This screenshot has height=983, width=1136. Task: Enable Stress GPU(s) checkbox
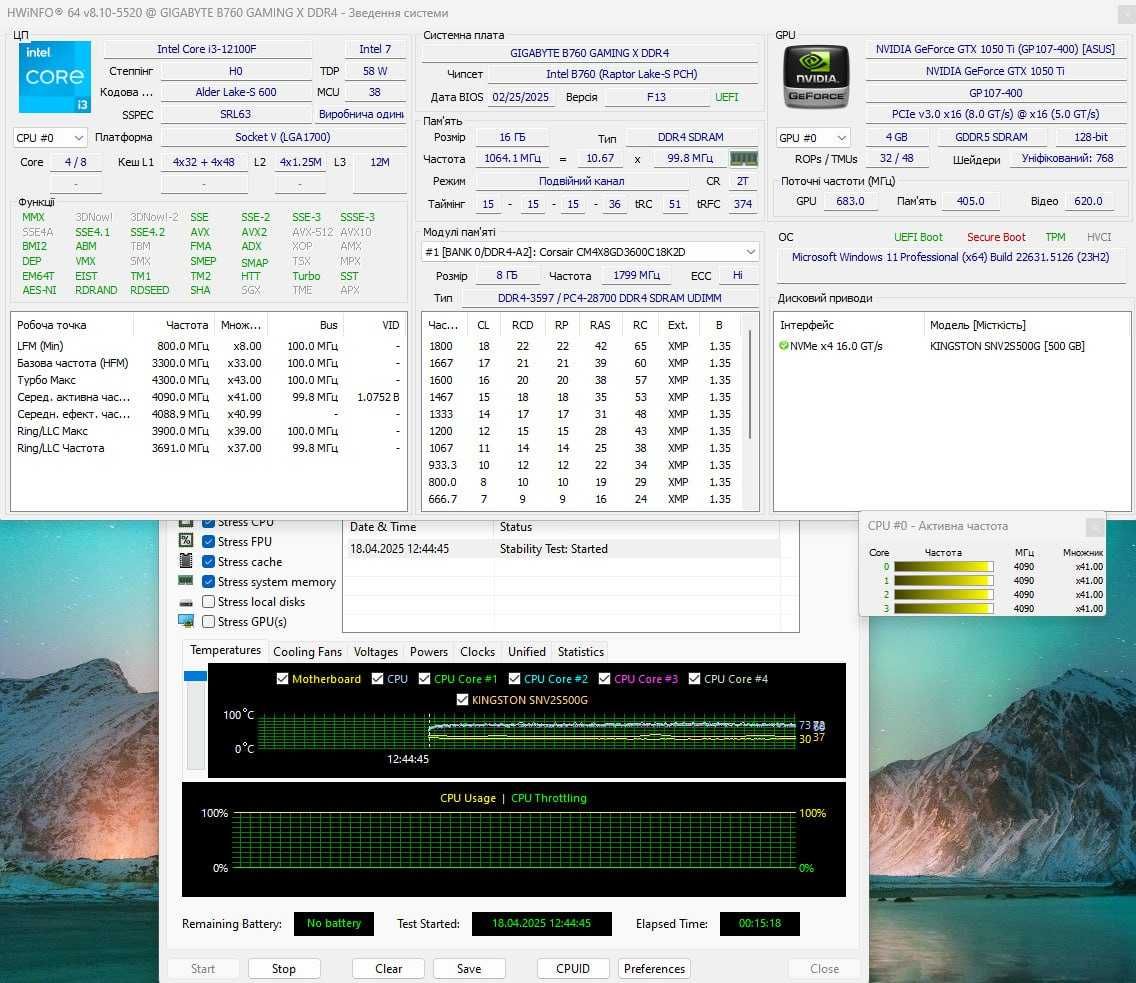[208, 622]
